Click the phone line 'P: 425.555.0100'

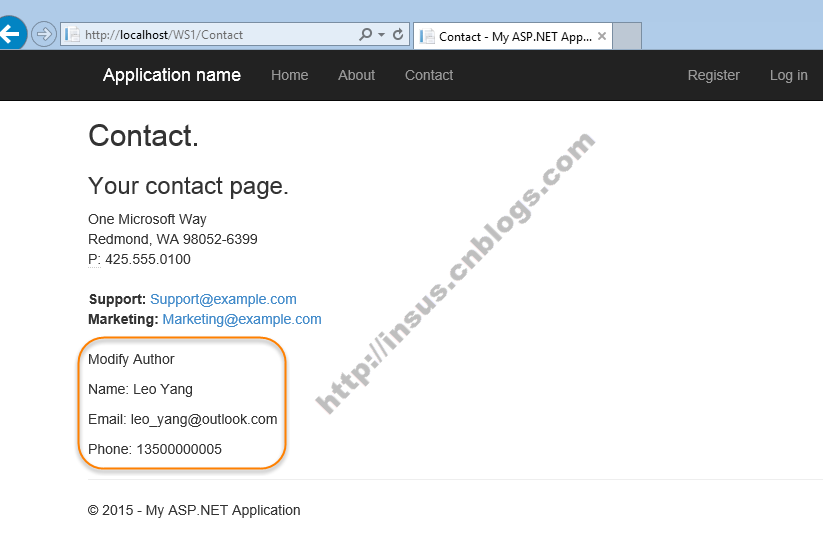point(139,259)
